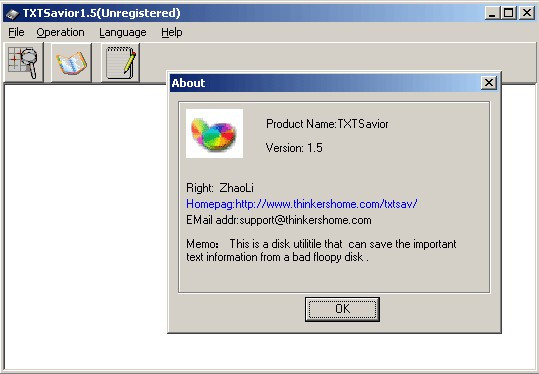Open the Operation menu
The width and height of the screenshot is (539, 374).
click(60, 32)
